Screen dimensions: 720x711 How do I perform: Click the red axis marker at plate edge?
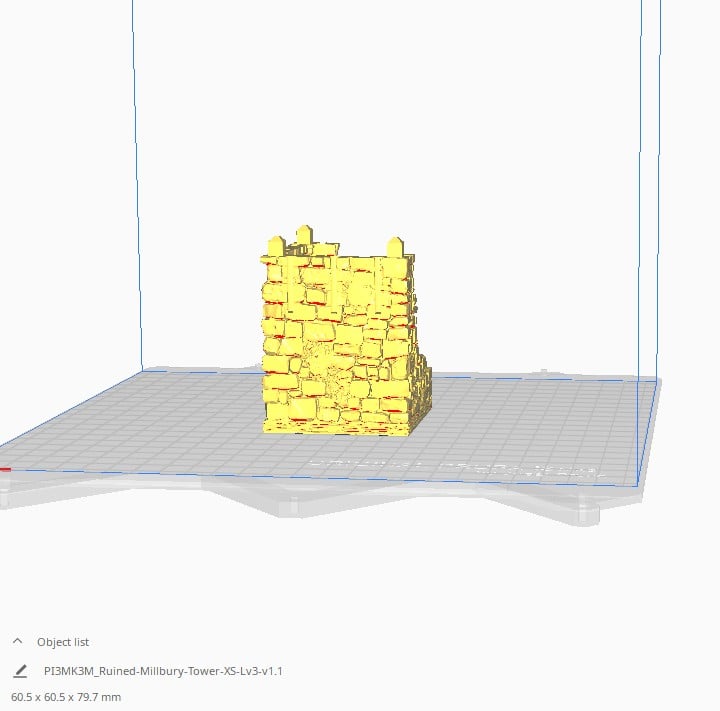pyautogui.click(x=5, y=468)
